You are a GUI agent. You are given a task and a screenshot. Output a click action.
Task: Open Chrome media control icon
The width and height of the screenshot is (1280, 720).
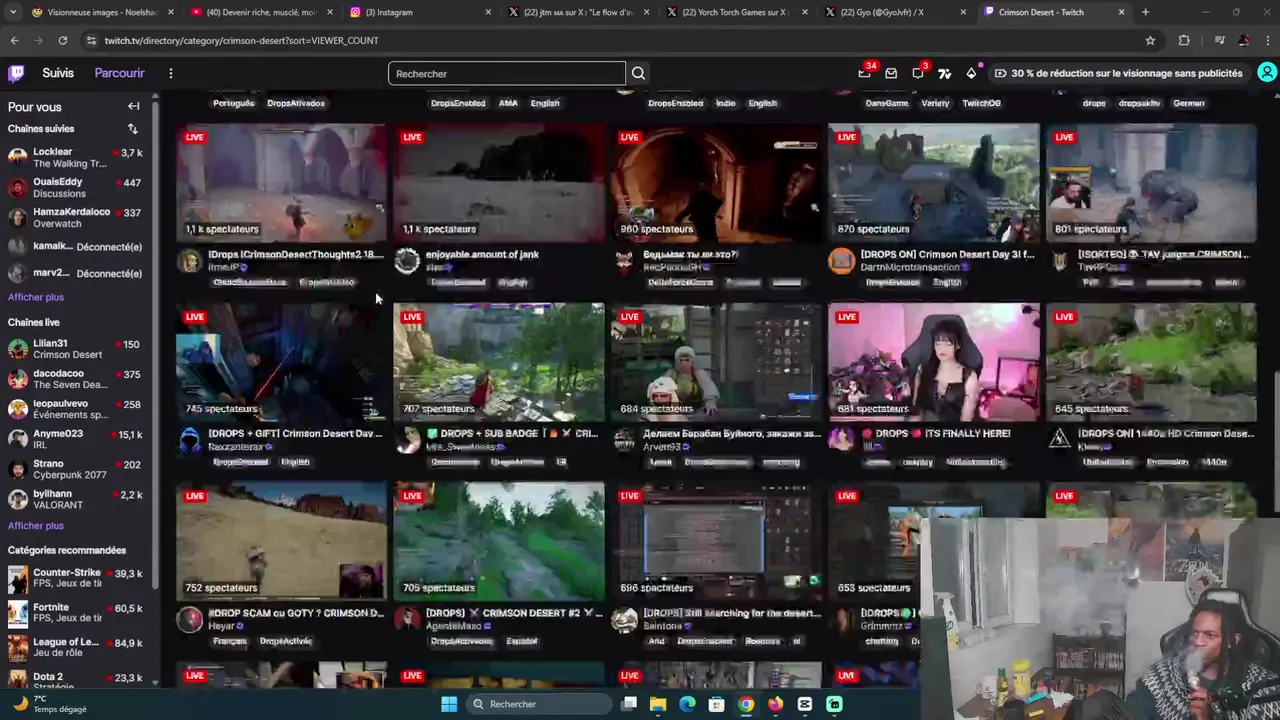tap(1219, 40)
